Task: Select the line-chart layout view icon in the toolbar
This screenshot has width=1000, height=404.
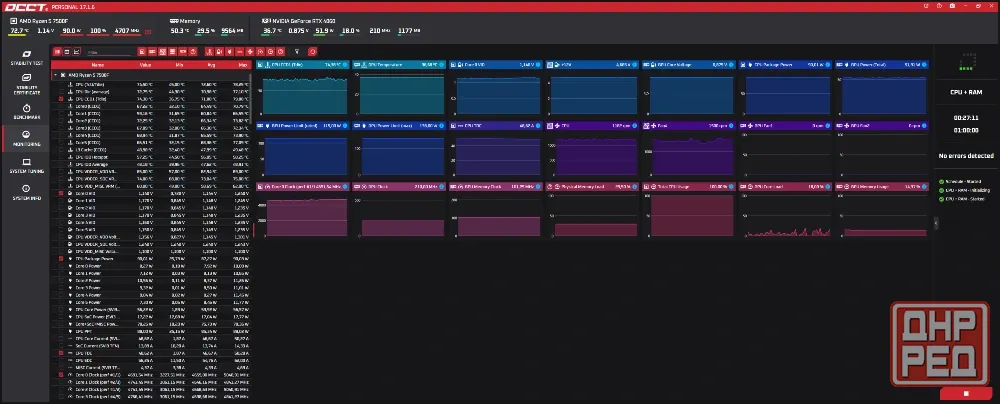Action: tap(77, 52)
